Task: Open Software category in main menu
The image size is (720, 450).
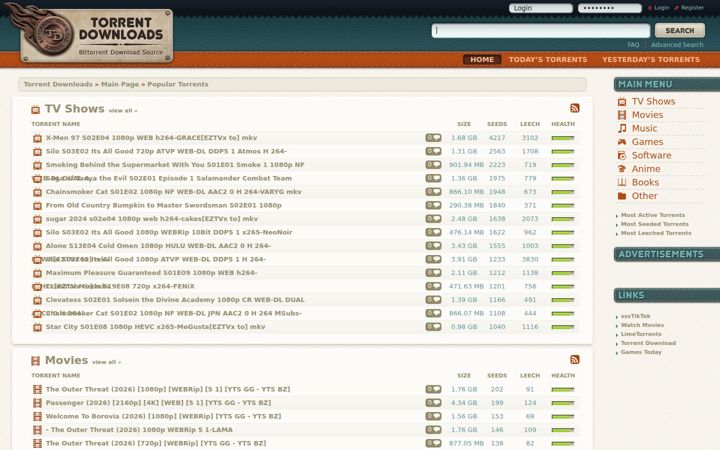Action: pyautogui.click(x=652, y=155)
